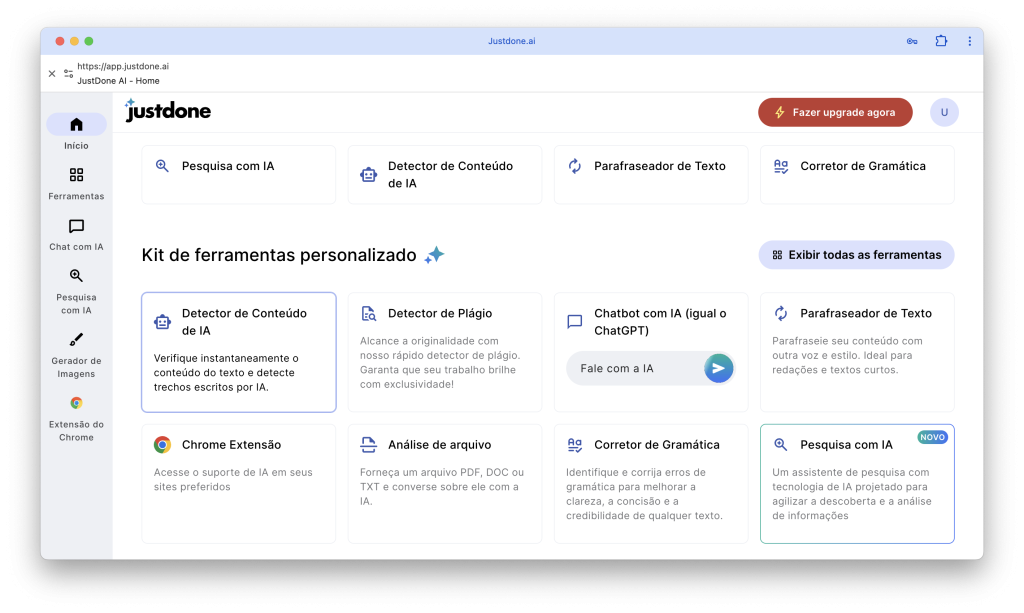
Task: Open the user avatar menu
Action: [x=943, y=113]
